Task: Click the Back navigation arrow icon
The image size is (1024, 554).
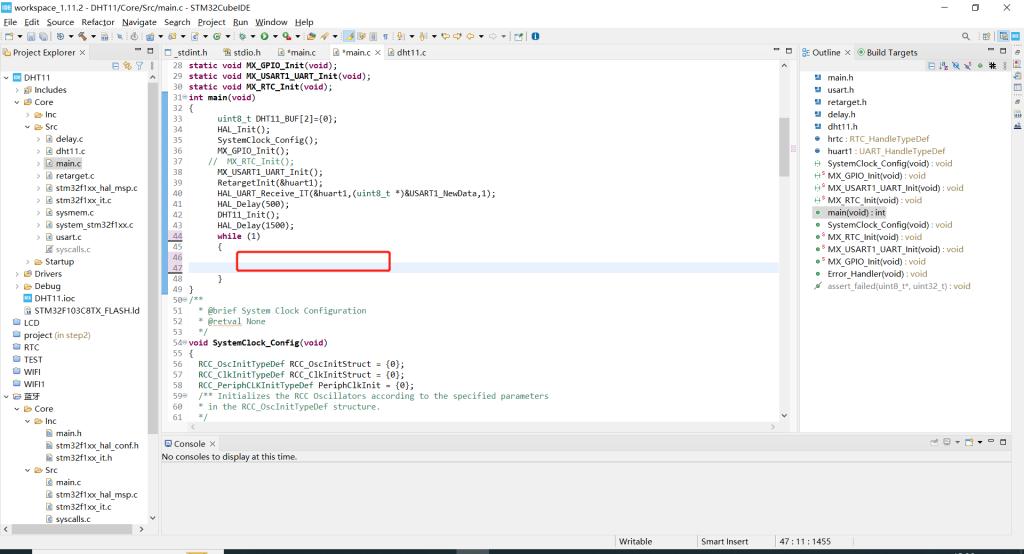Action: tap(470, 37)
